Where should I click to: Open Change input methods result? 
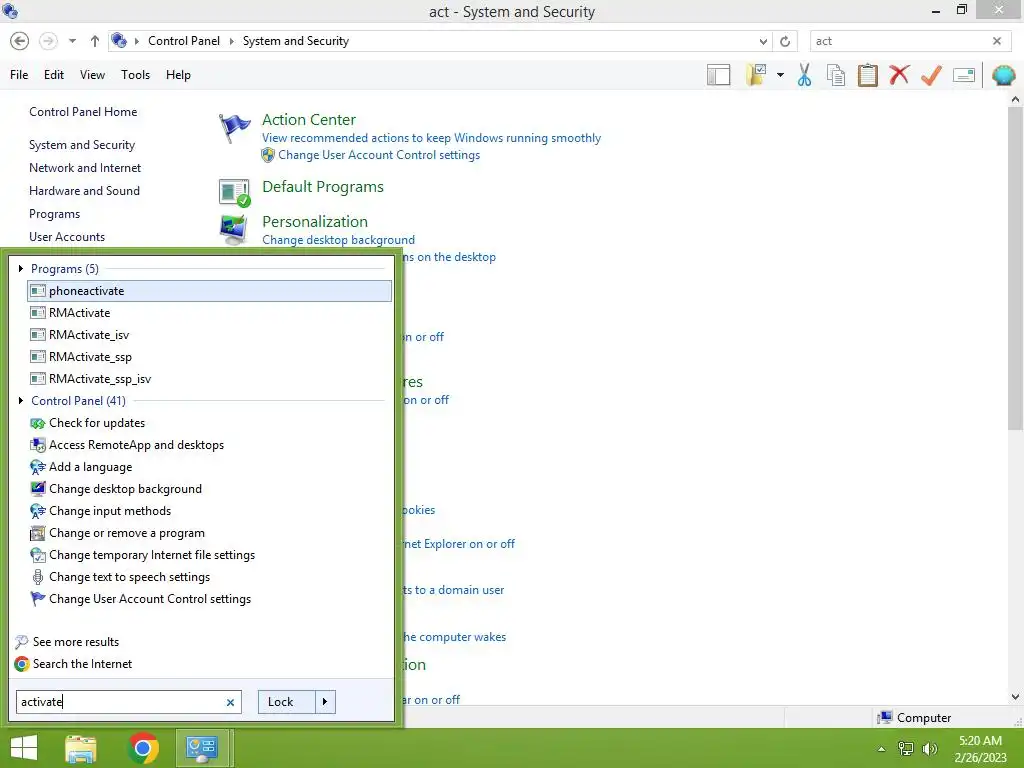(210, 511)
